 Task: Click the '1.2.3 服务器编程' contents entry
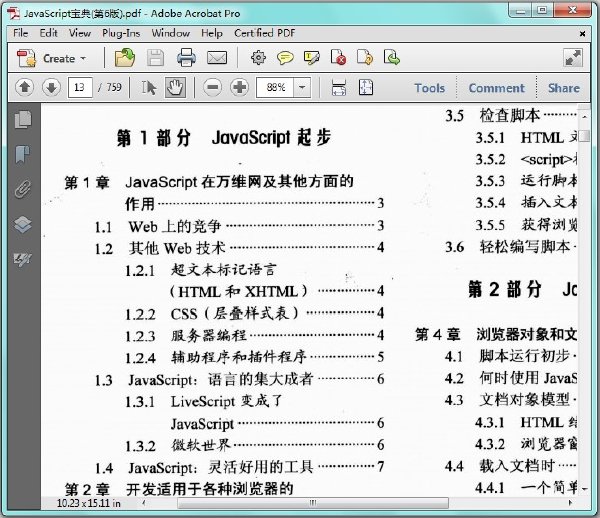254,336
